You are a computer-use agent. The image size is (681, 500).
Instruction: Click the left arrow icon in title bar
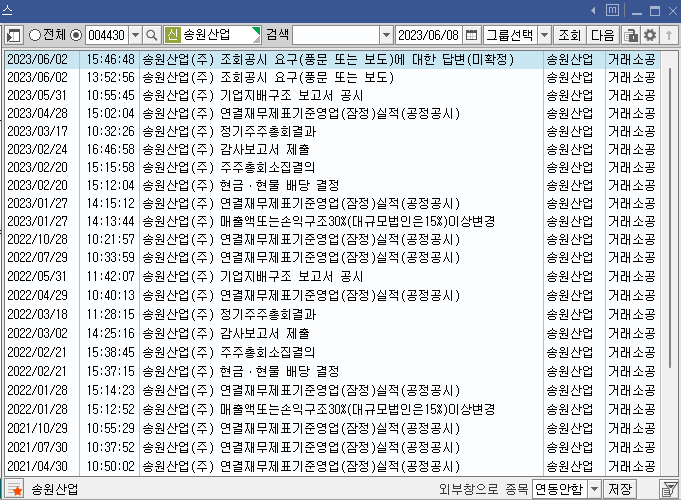(x=593, y=10)
